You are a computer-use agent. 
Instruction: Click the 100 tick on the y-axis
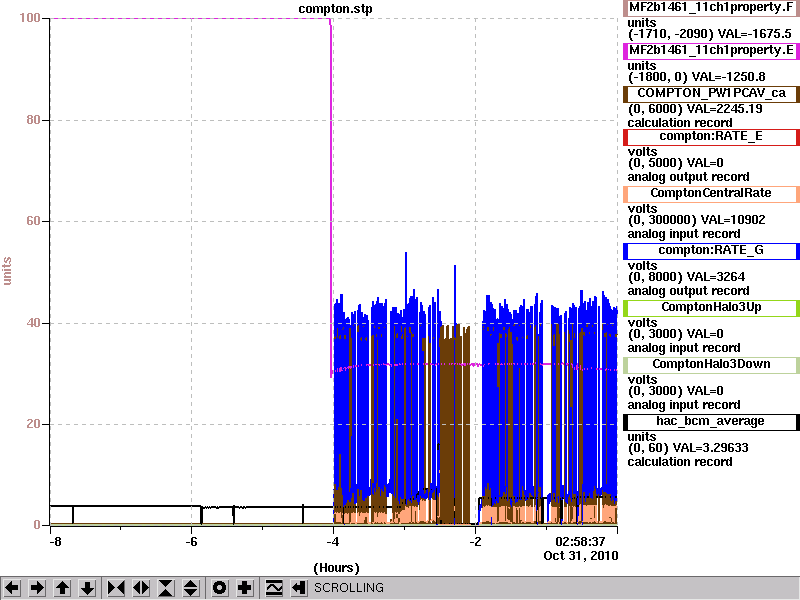coord(30,18)
